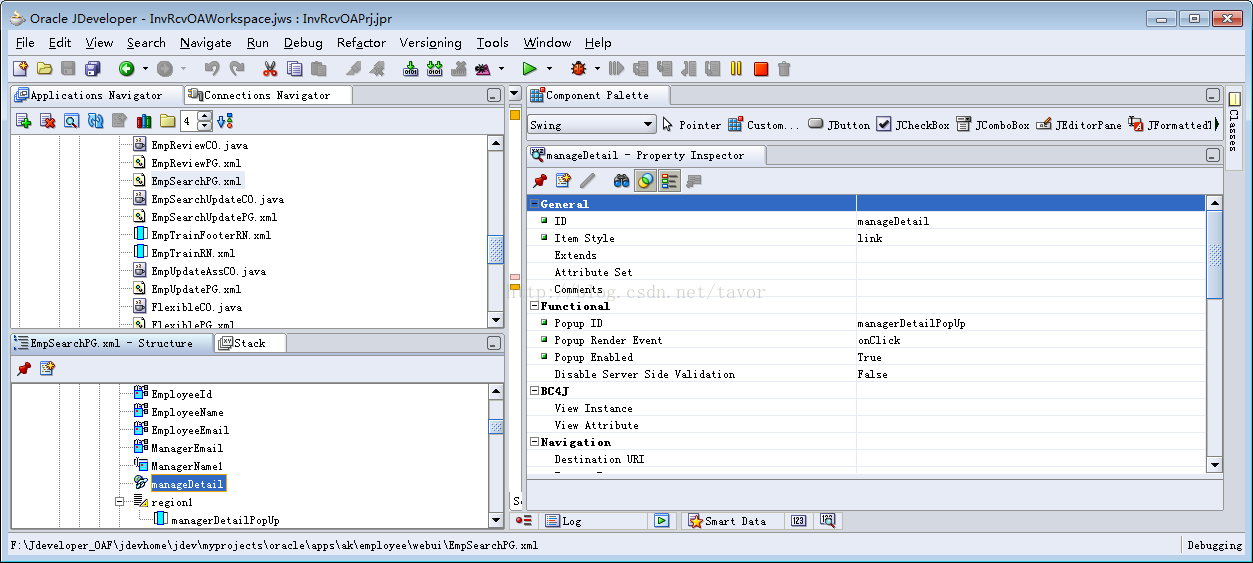Click the yellow Pause debugger icon
The image size is (1253, 563).
(736, 69)
